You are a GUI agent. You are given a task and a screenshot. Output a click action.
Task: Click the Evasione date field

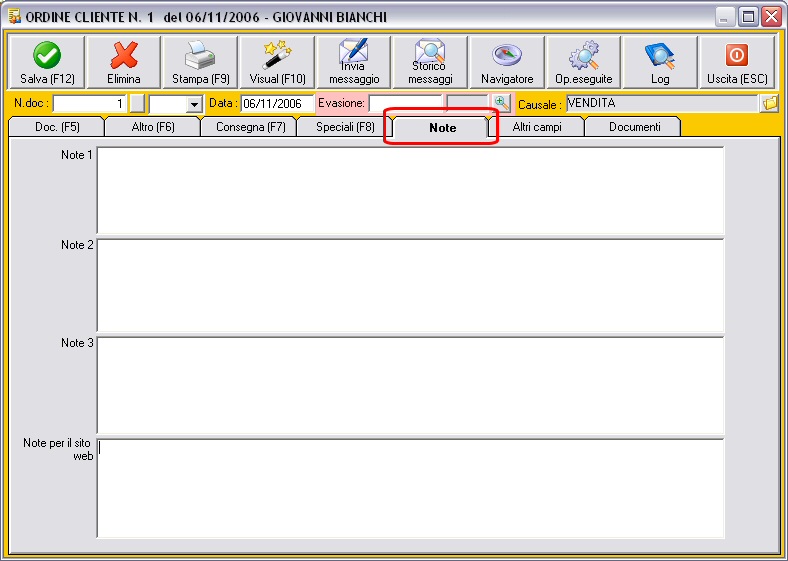pyautogui.click(x=405, y=104)
